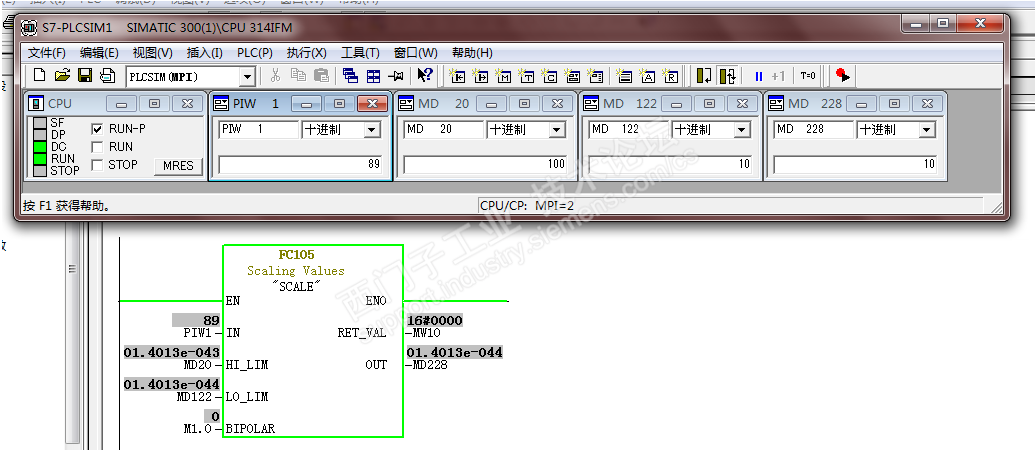Advance to next scan with +1

click(779, 76)
